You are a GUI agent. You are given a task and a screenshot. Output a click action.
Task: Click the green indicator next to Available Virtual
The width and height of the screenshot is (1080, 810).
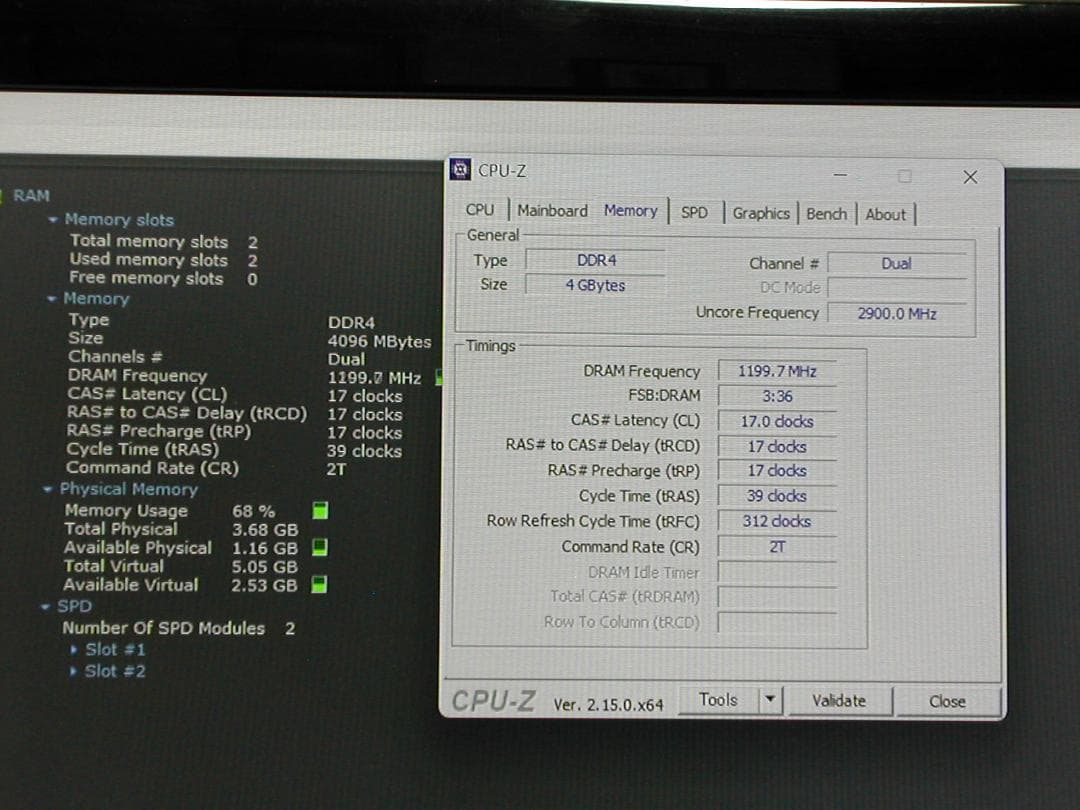tap(319, 586)
